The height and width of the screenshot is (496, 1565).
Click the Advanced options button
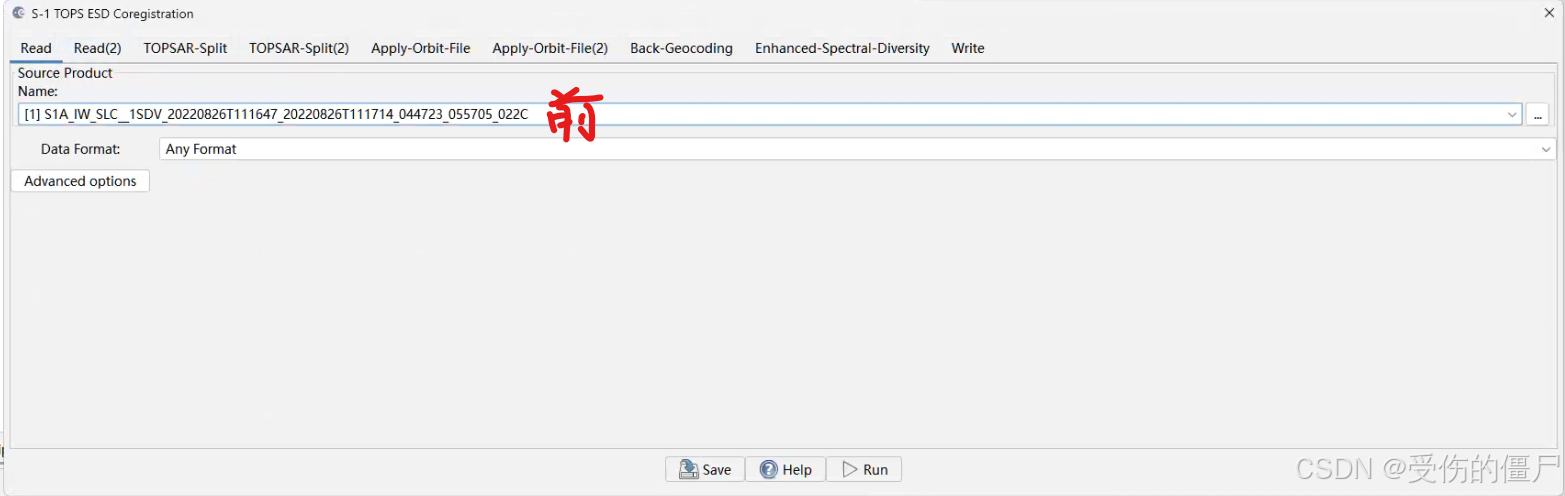click(x=80, y=181)
